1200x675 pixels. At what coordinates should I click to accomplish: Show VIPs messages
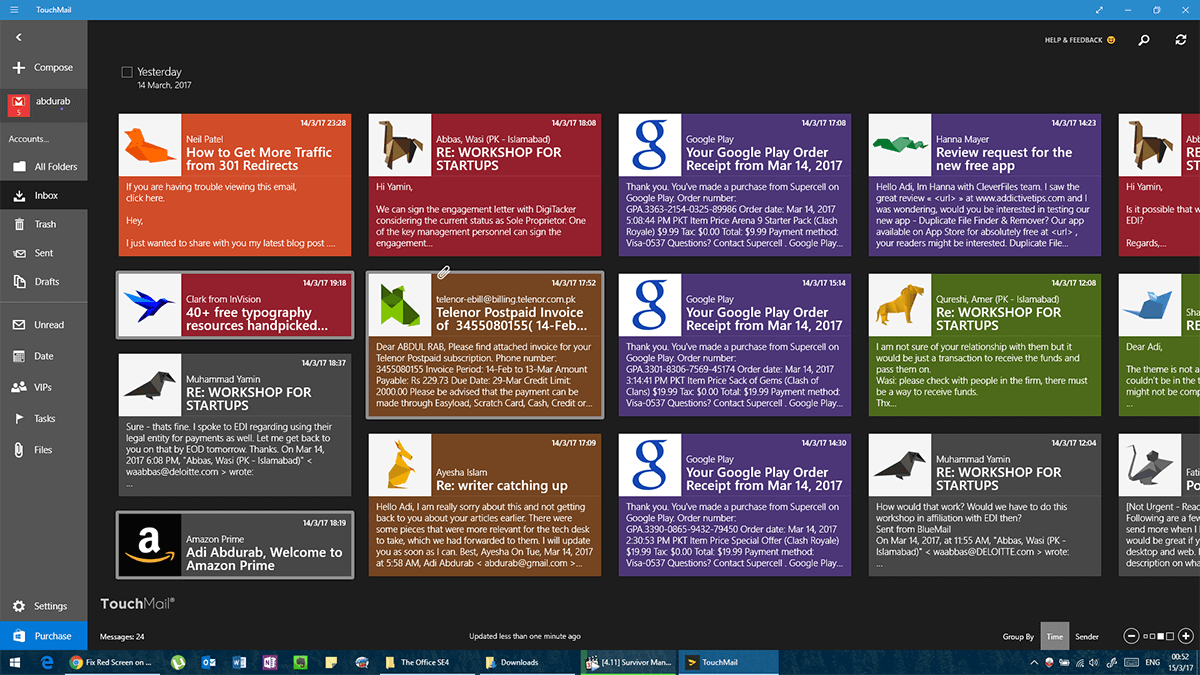(x=43, y=387)
